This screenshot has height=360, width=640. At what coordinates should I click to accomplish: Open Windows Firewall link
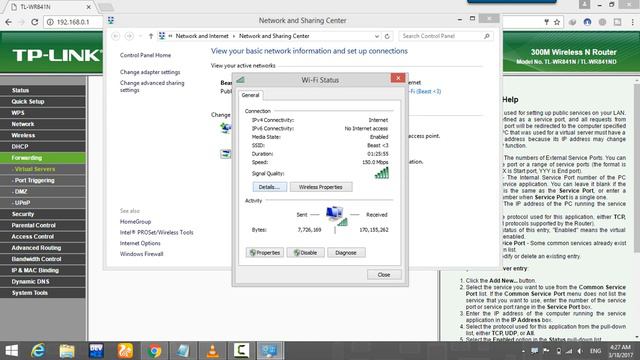[141, 253]
